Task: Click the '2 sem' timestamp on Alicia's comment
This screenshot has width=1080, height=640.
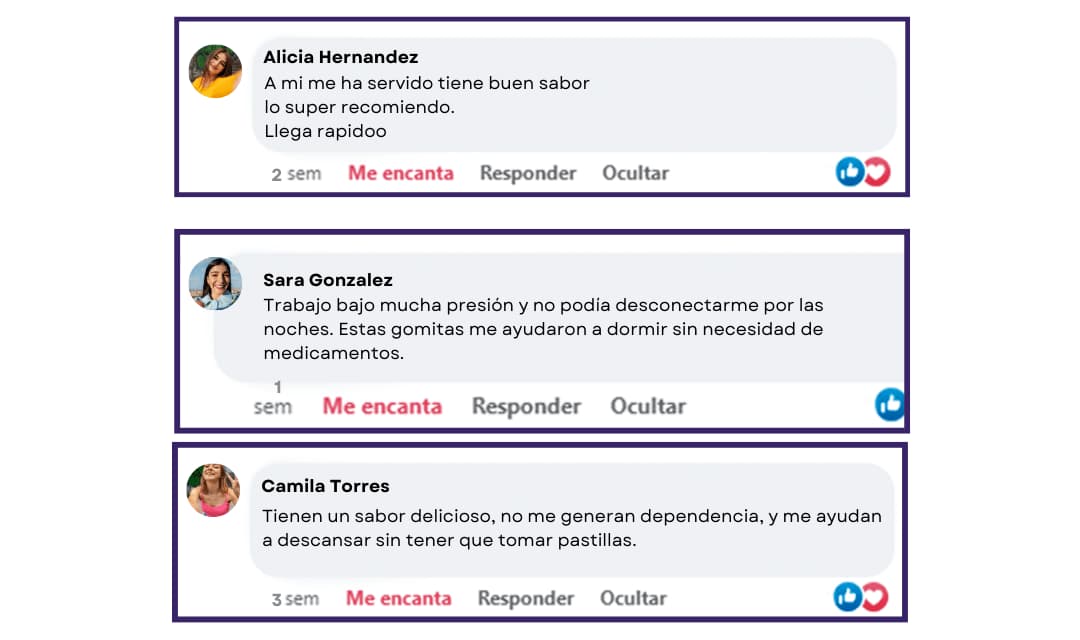Action: tap(296, 174)
